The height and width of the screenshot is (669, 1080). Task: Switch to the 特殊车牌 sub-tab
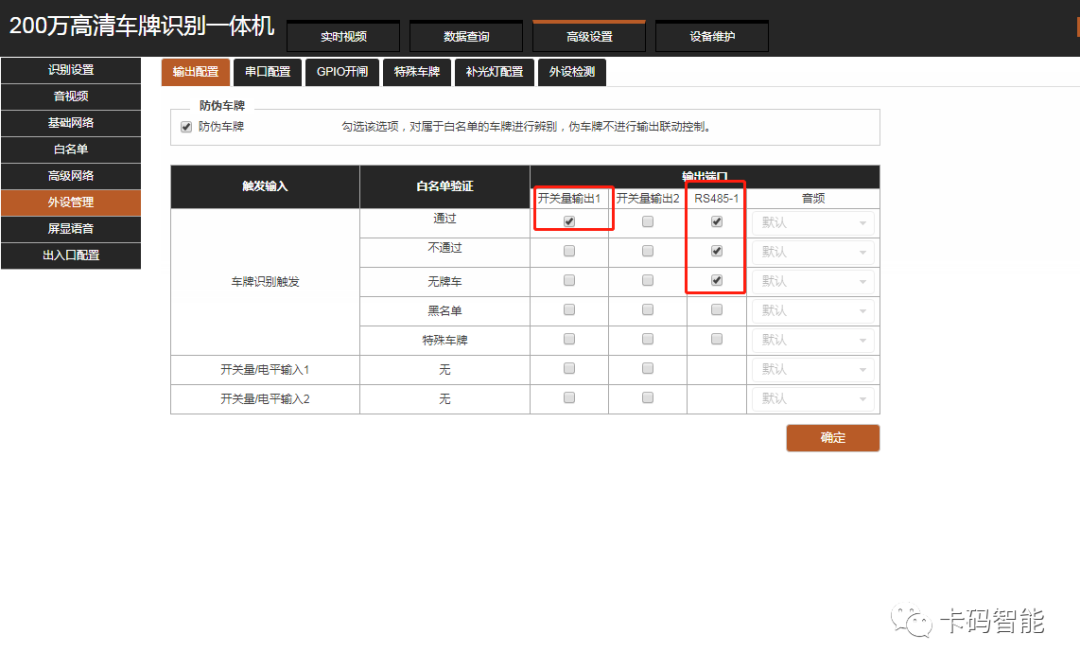tap(417, 72)
